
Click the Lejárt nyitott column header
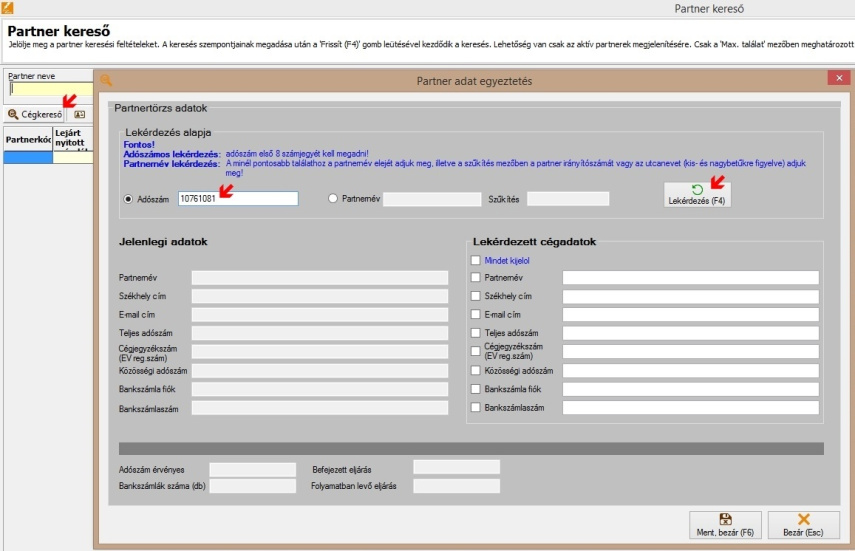(x=73, y=140)
